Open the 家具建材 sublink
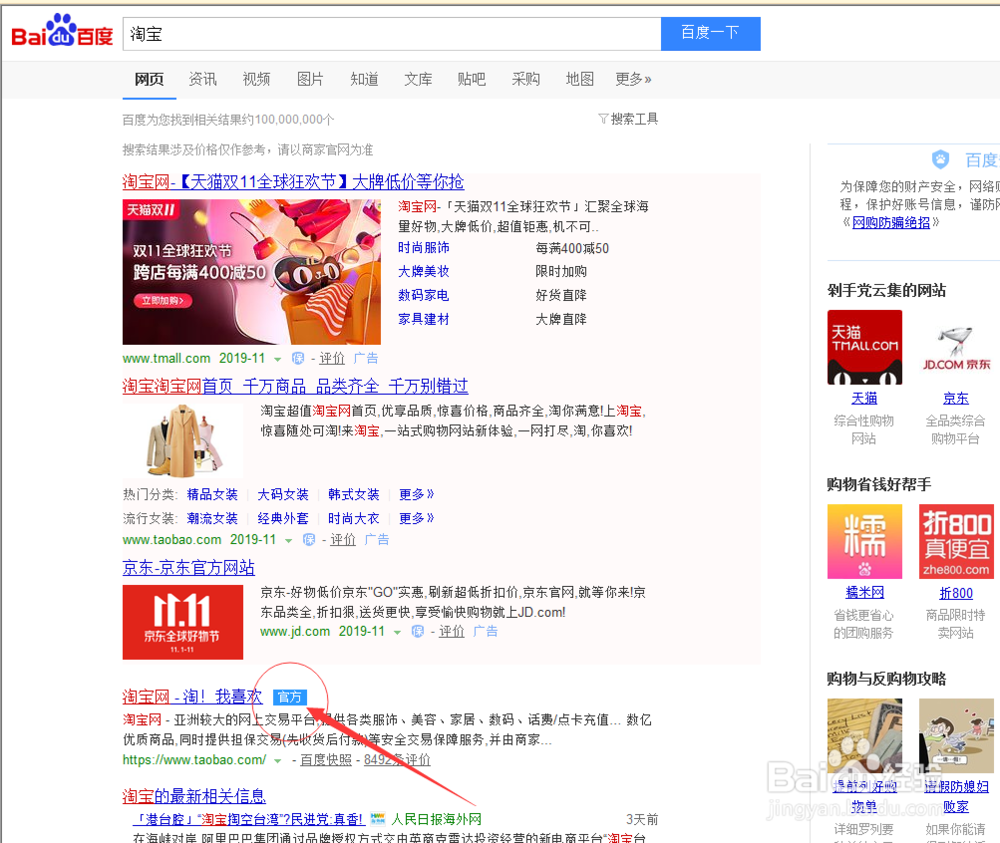This screenshot has height=843, width=1000. (423, 318)
